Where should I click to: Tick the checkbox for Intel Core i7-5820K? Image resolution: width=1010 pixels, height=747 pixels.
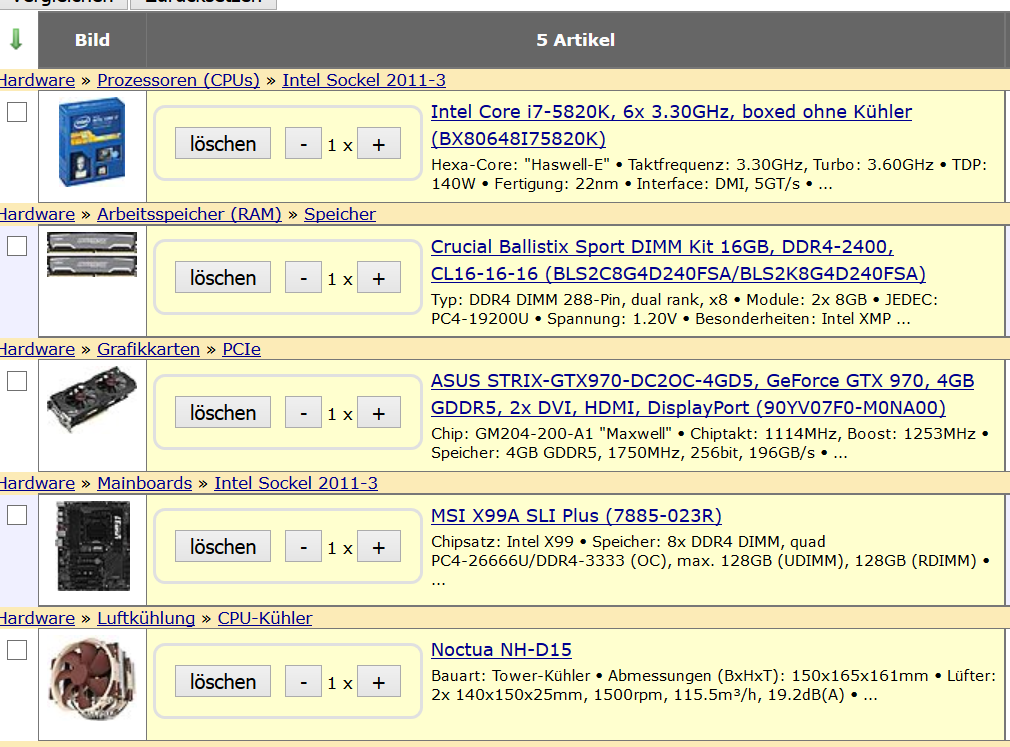click(17, 112)
